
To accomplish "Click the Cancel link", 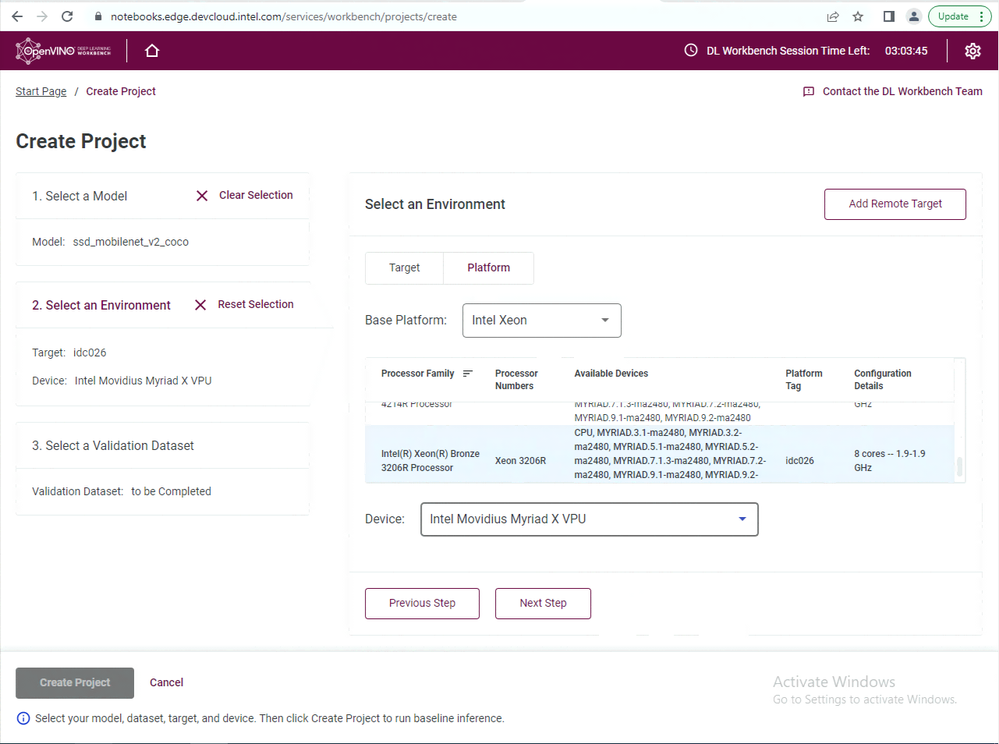I will [166, 682].
